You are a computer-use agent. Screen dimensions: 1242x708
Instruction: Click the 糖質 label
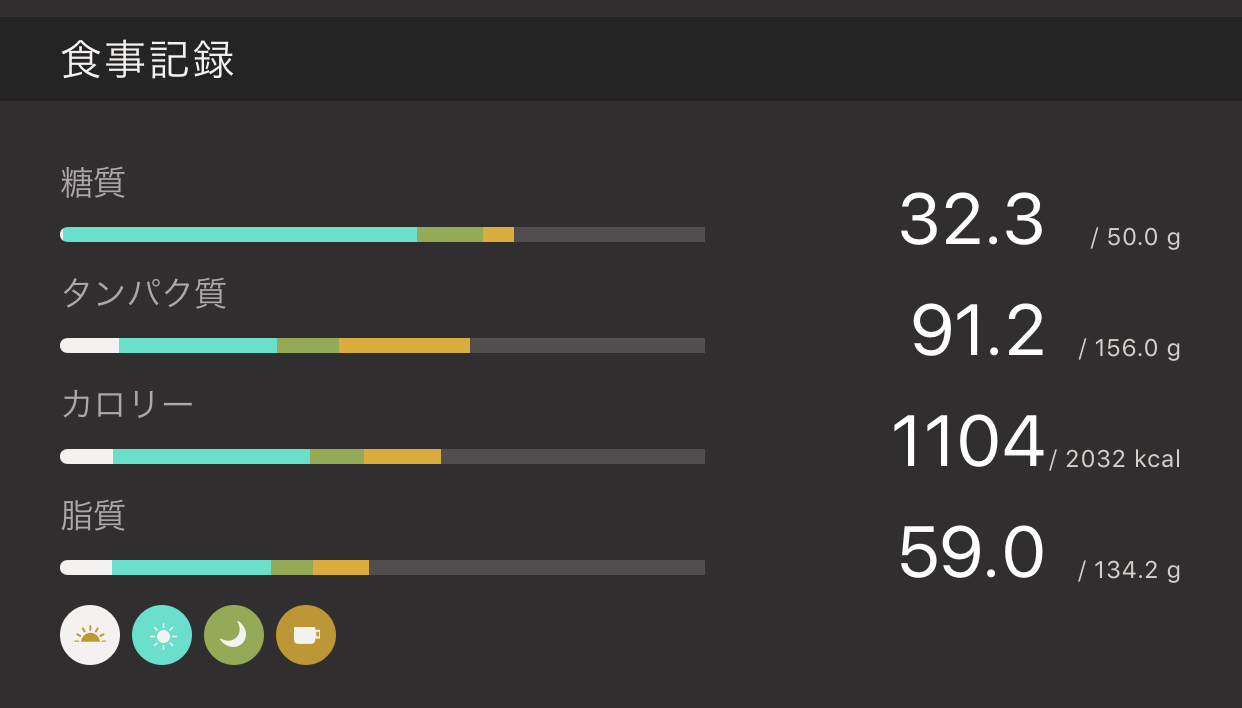(93, 183)
